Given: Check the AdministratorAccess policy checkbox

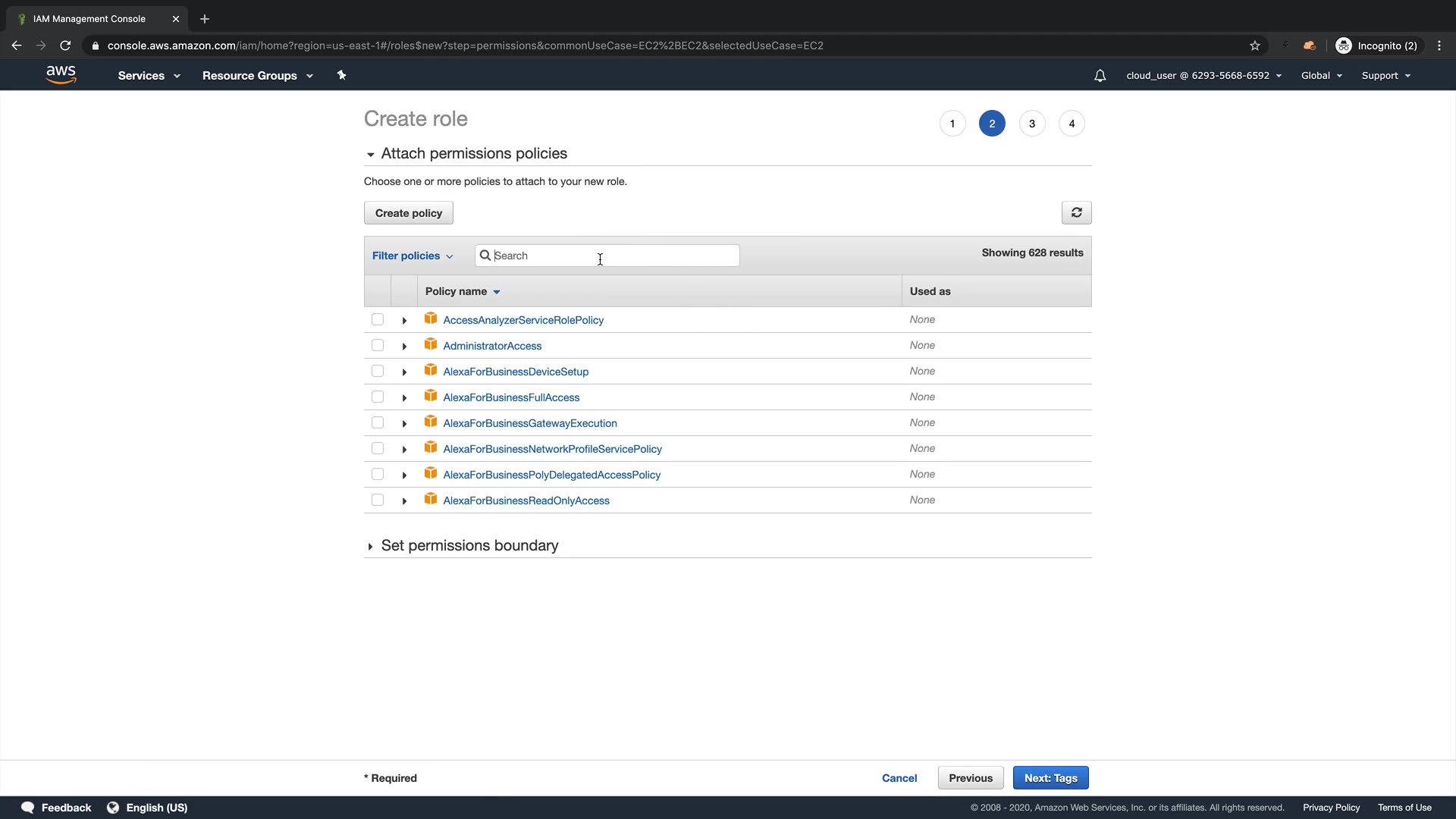Looking at the screenshot, I should 378,346.
